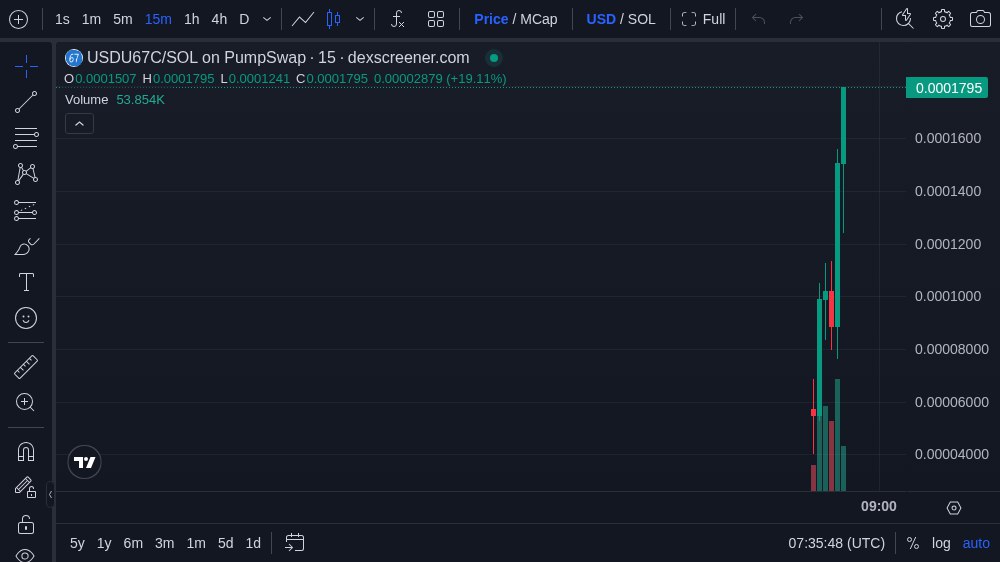Collapse the indicator legend chevron
This screenshot has width=1000, height=562.
(80, 123)
